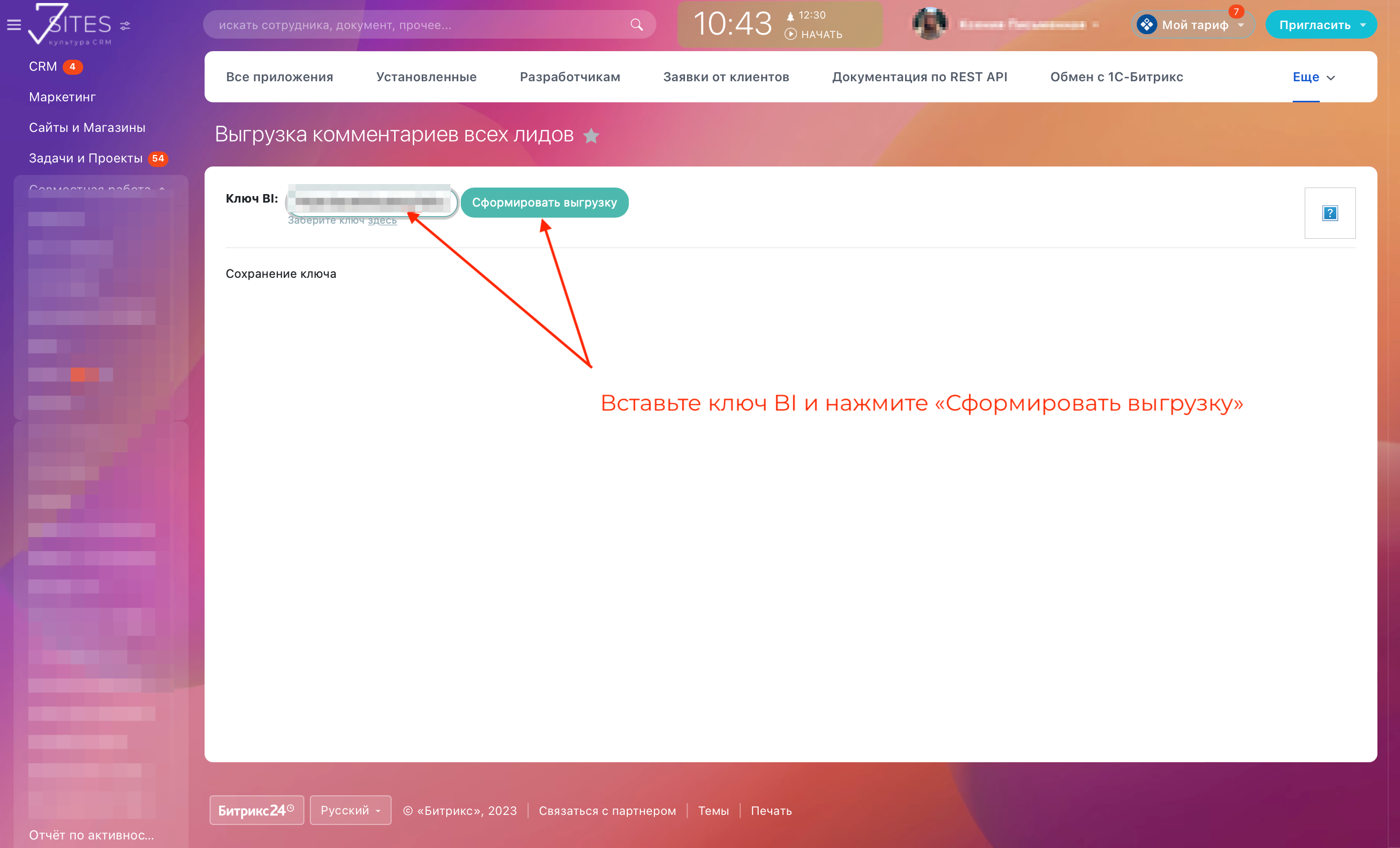Open CRM in the sidebar

click(43, 67)
